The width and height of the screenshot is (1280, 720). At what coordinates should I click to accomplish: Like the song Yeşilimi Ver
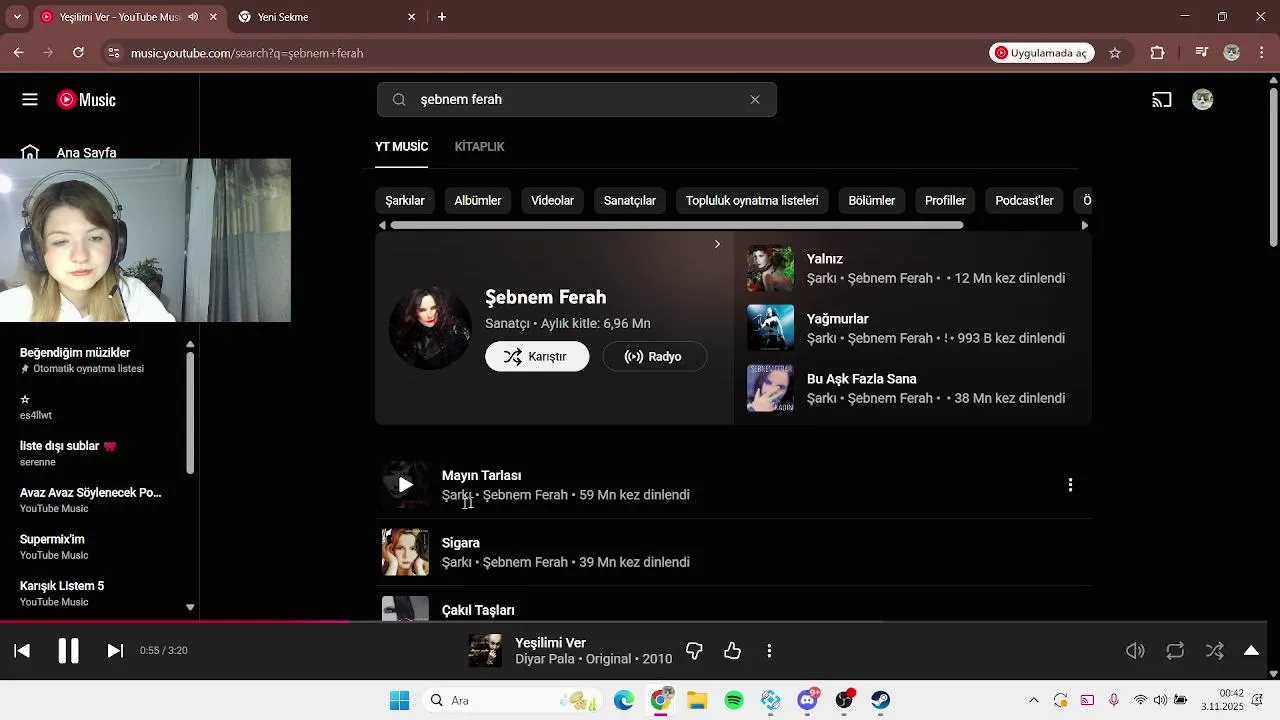point(733,651)
